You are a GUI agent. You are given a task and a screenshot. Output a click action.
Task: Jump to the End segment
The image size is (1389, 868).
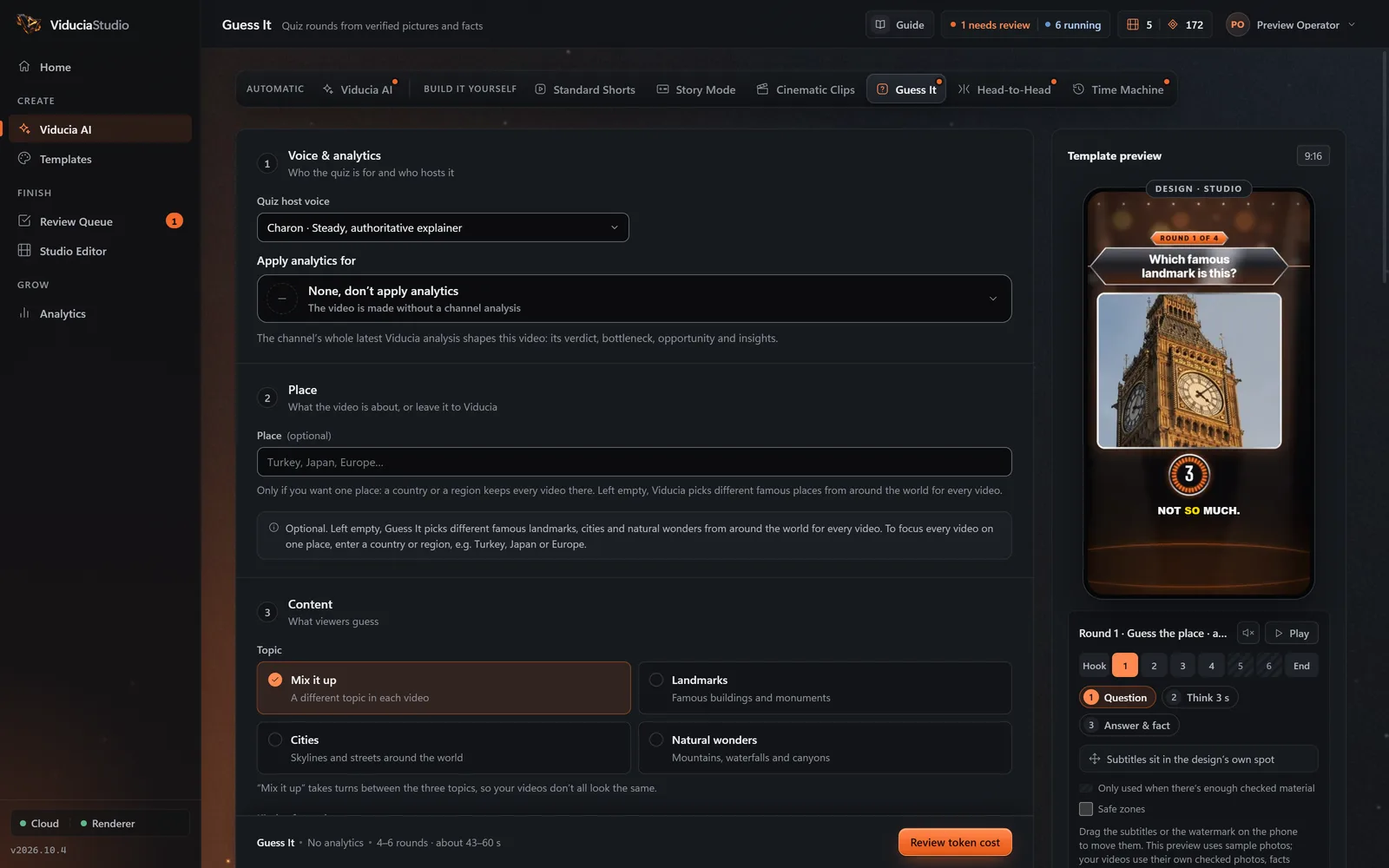click(x=1301, y=666)
